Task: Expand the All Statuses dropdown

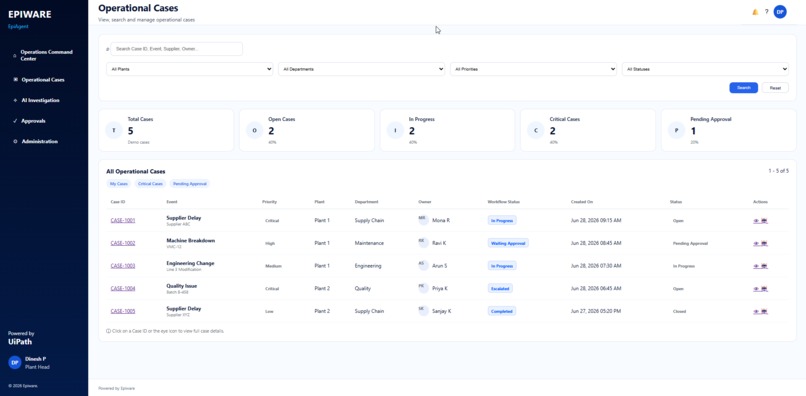Action: [705, 69]
